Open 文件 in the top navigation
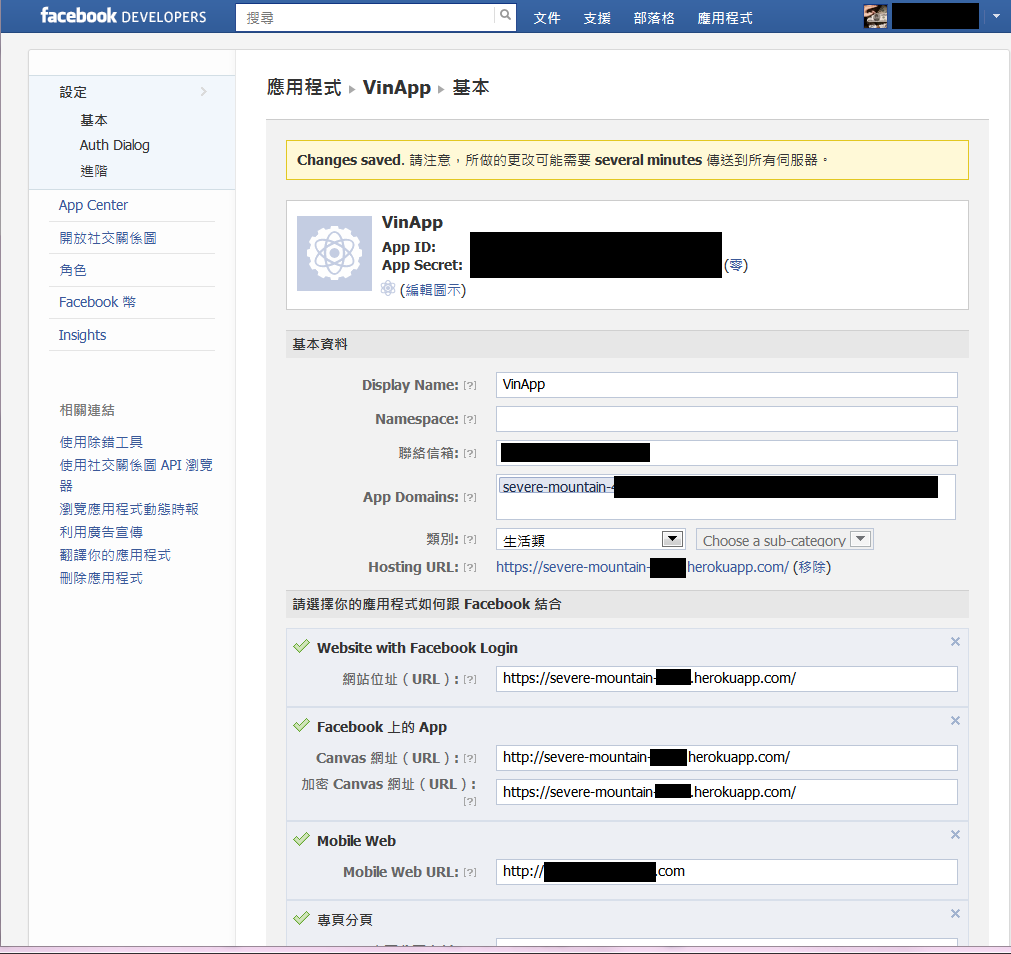 click(547, 18)
